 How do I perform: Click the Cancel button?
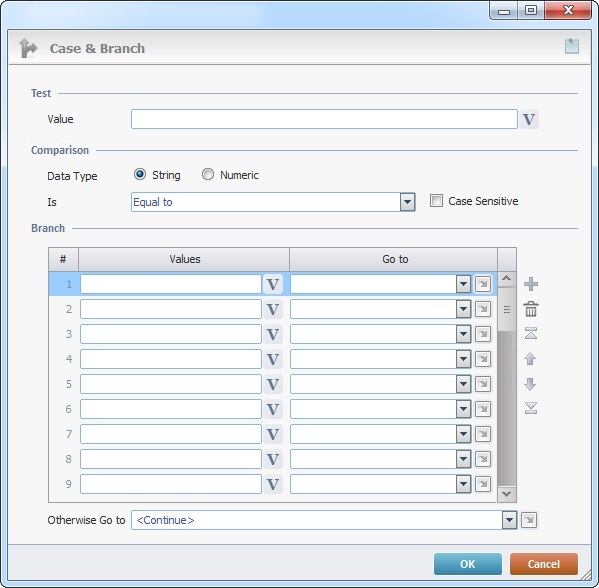pos(544,564)
